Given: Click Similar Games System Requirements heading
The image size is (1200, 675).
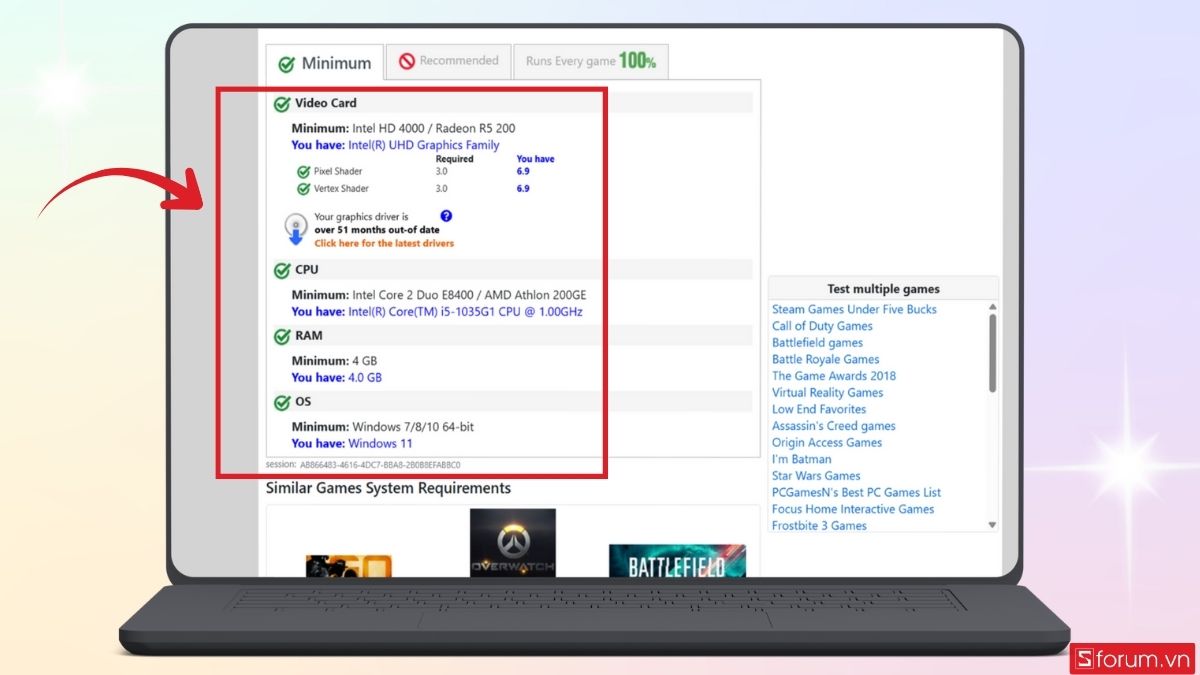Looking at the screenshot, I should [x=388, y=488].
